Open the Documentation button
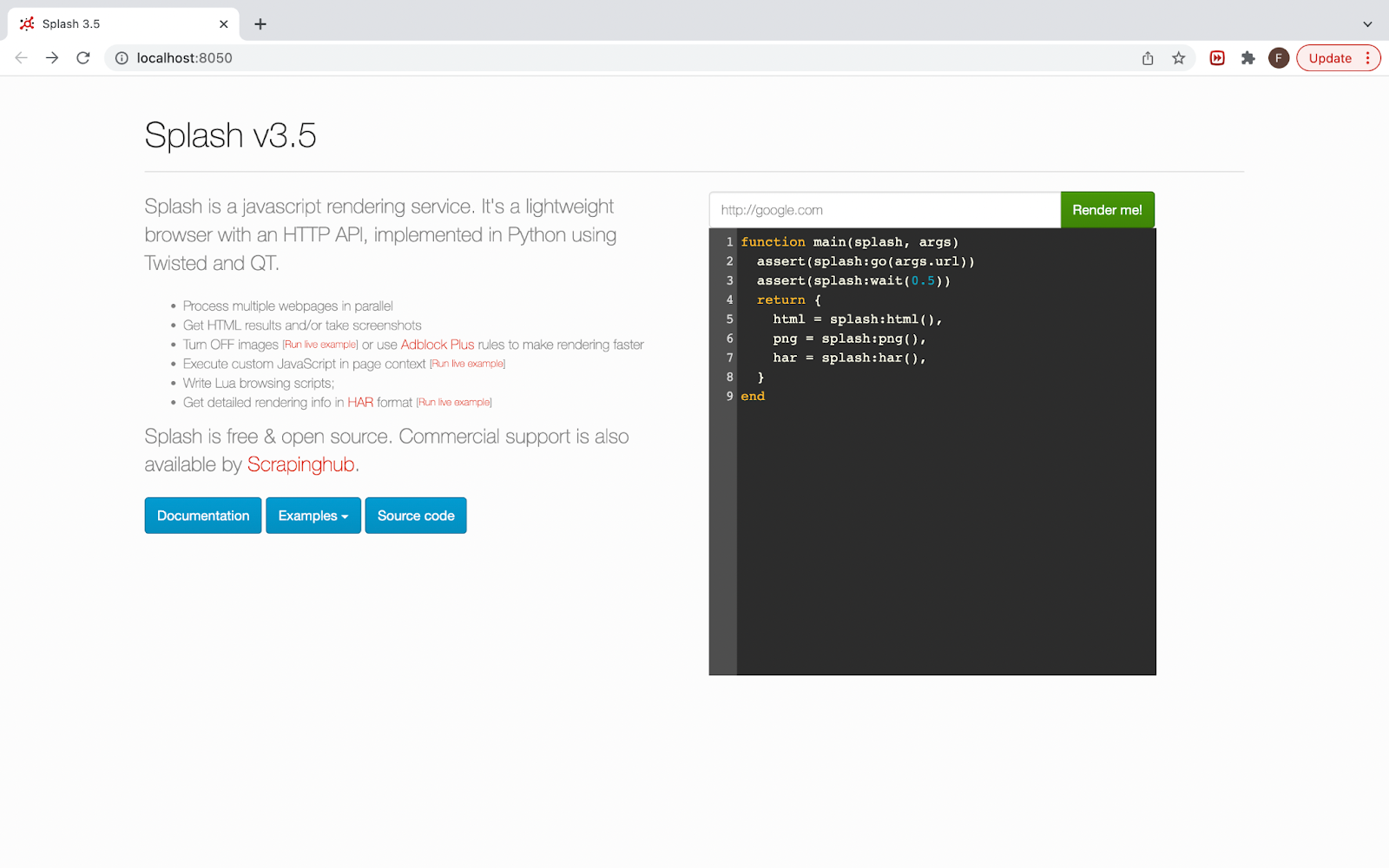Screen dimensions: 1389x868 [x=203, y=516]
